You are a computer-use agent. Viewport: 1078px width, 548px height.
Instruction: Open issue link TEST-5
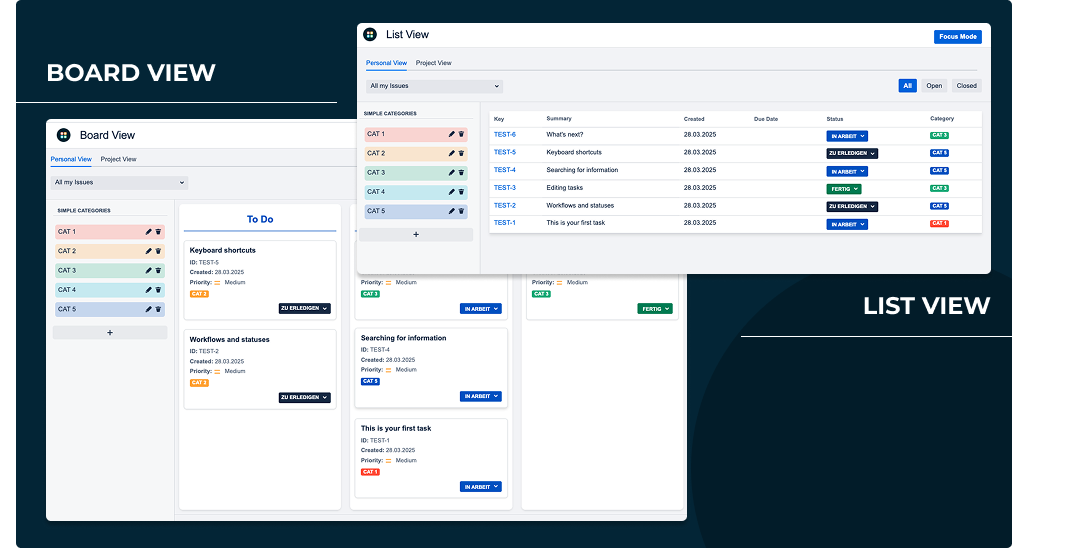[x=505, y=152]
